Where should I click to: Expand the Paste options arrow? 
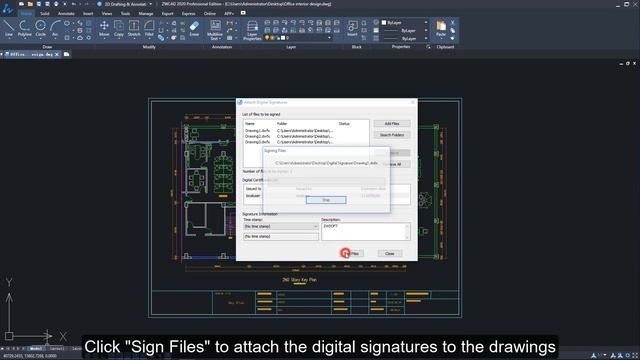pyautogui.click(x=441, y=39)
